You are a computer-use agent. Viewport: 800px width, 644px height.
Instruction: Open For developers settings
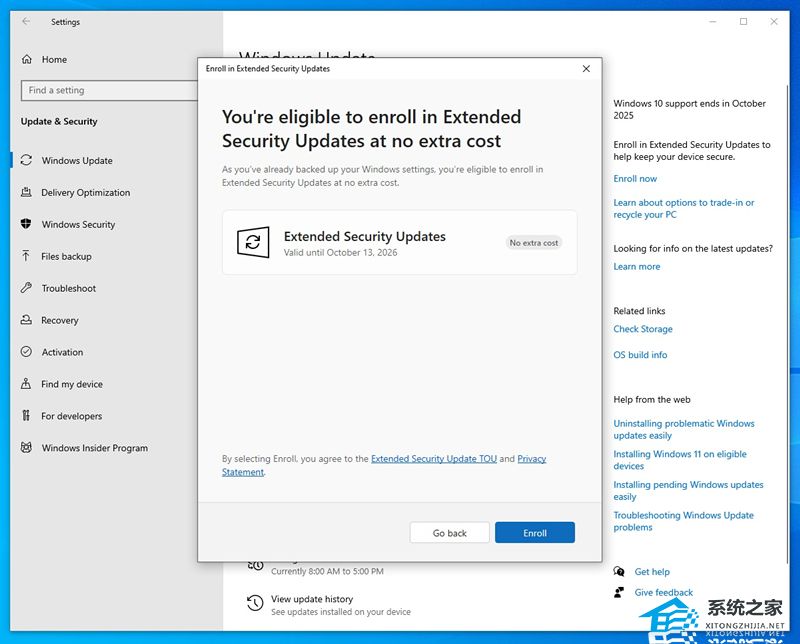(71, 415)
